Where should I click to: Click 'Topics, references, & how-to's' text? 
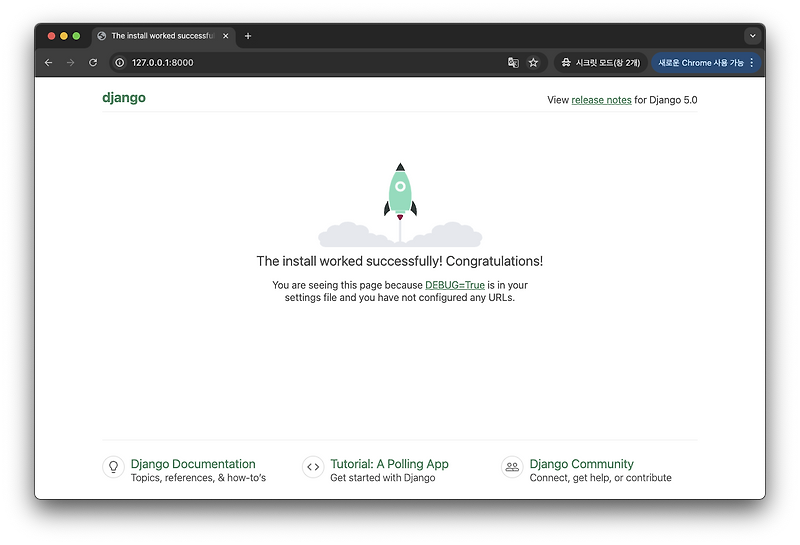[198, 478]
